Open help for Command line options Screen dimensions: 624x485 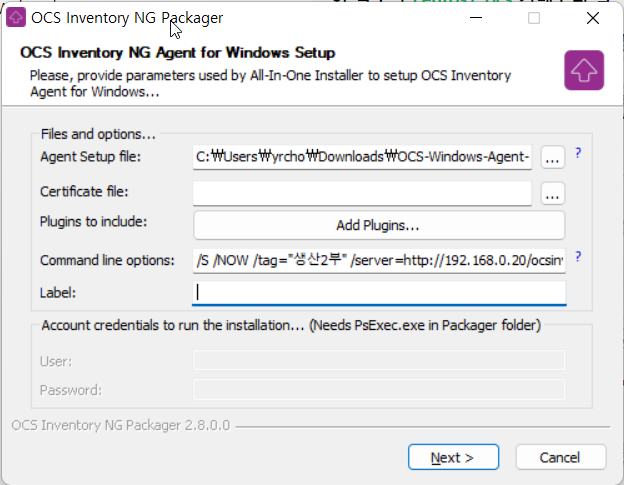tap(578, 257)
